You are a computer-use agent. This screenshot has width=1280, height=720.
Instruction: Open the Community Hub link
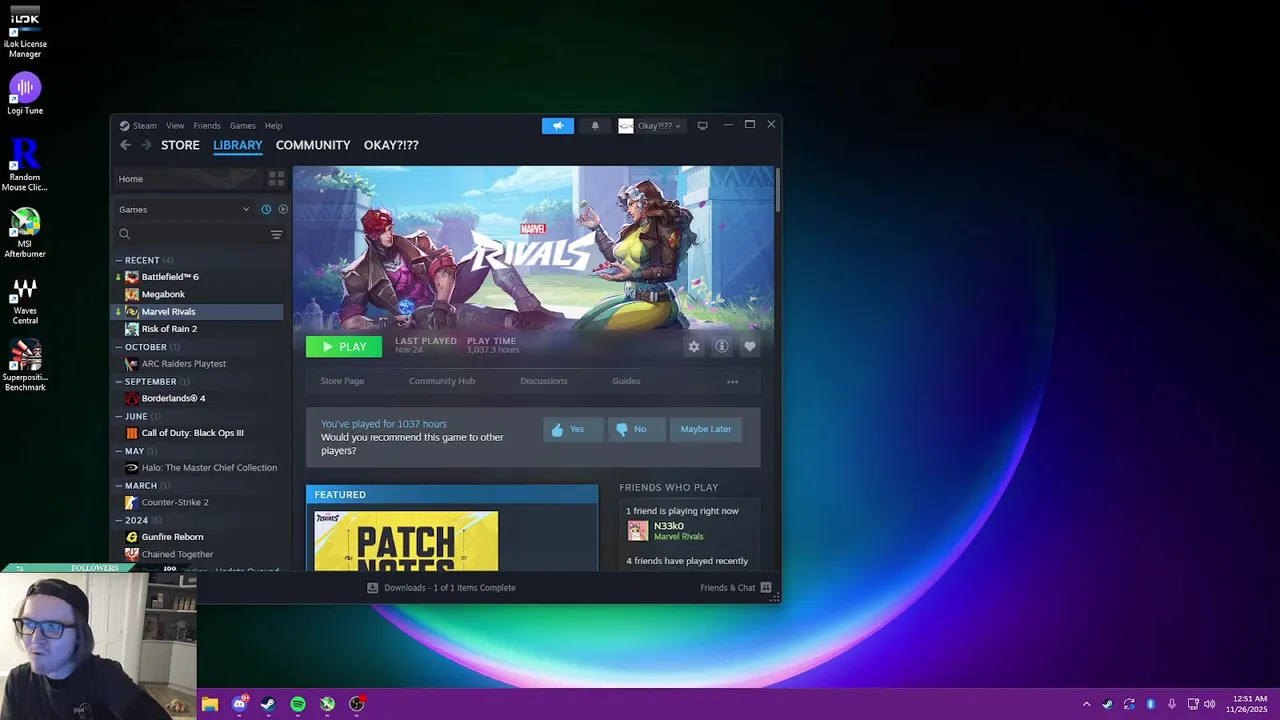442,381
